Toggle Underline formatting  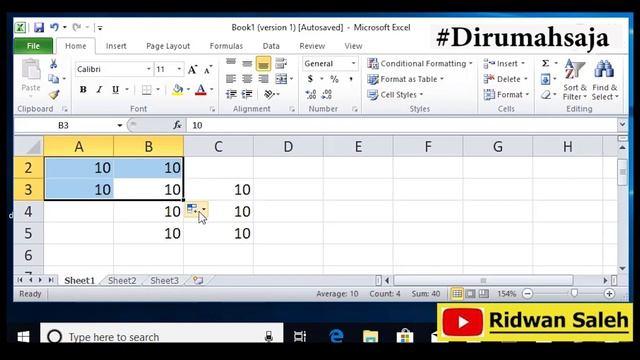tap(116, 89)
